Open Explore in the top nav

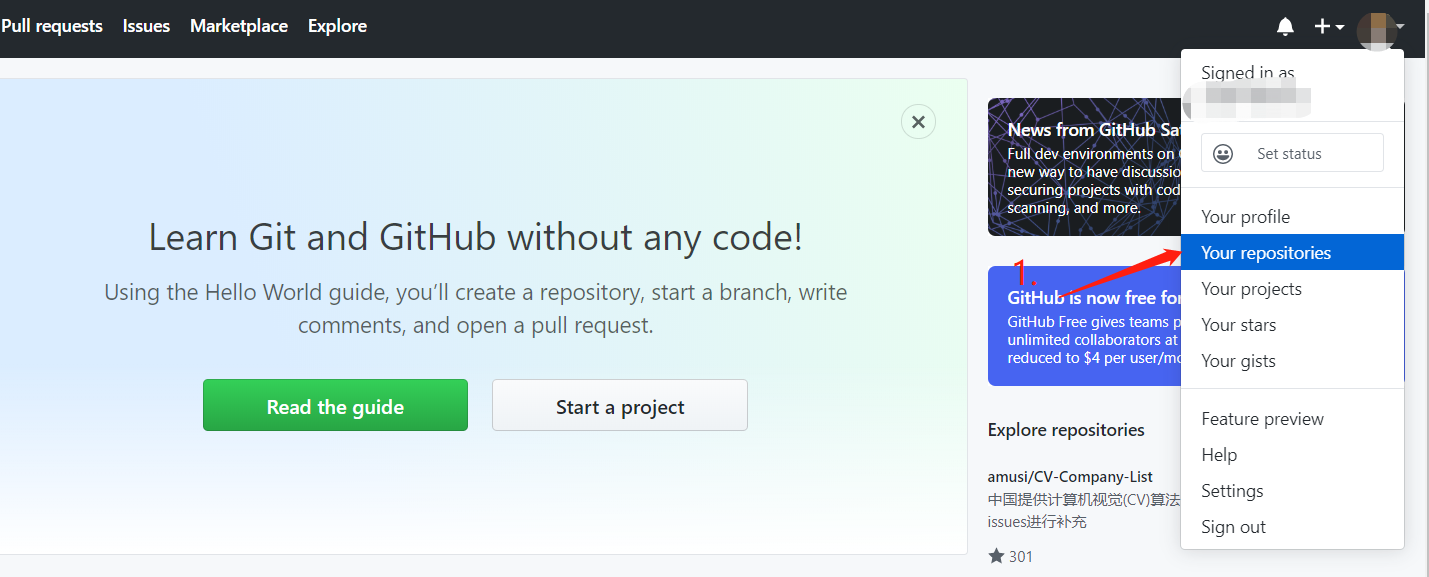(x=337, y=26)
